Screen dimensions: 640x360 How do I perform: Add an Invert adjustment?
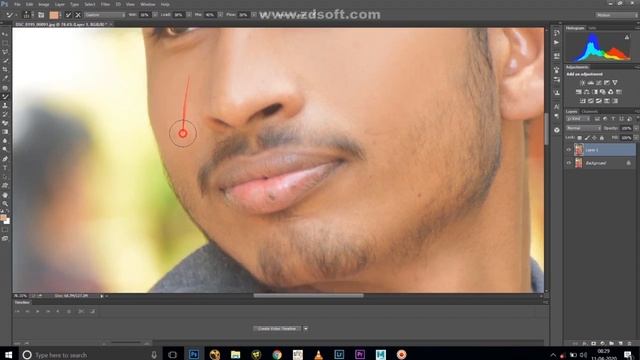(582, 101)
